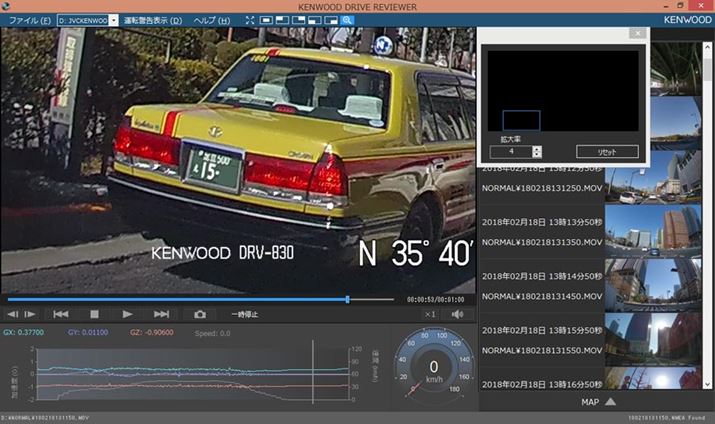Open the 運転警告表示 (D) menu
The width and height of the screenshot is (715, 424).
pos(153,20)
